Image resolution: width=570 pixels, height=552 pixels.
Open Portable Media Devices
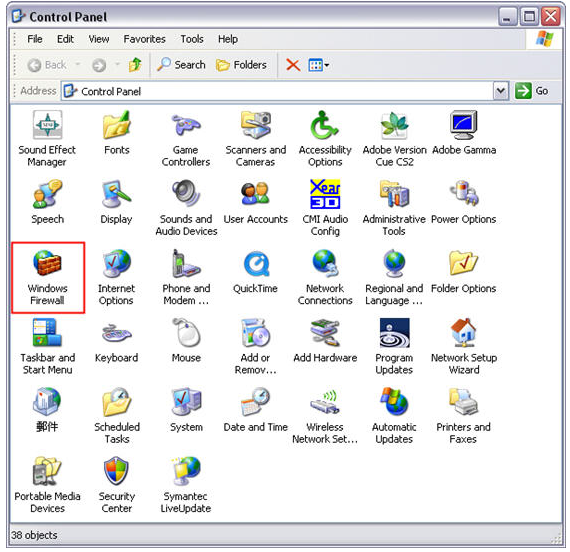47,485
